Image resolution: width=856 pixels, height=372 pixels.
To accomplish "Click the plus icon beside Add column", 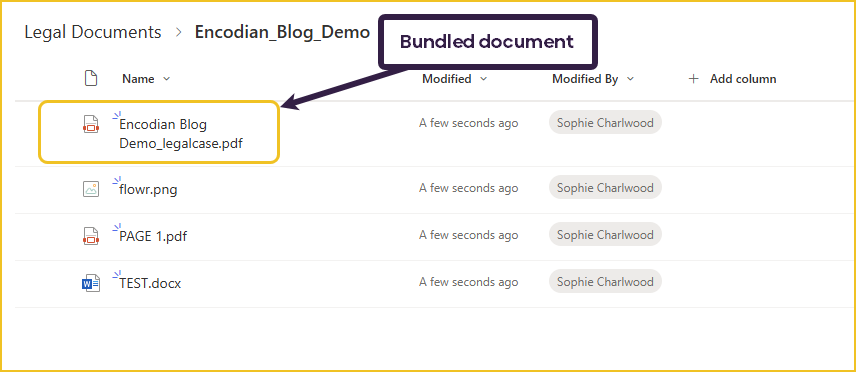I will tap(693, 79).
